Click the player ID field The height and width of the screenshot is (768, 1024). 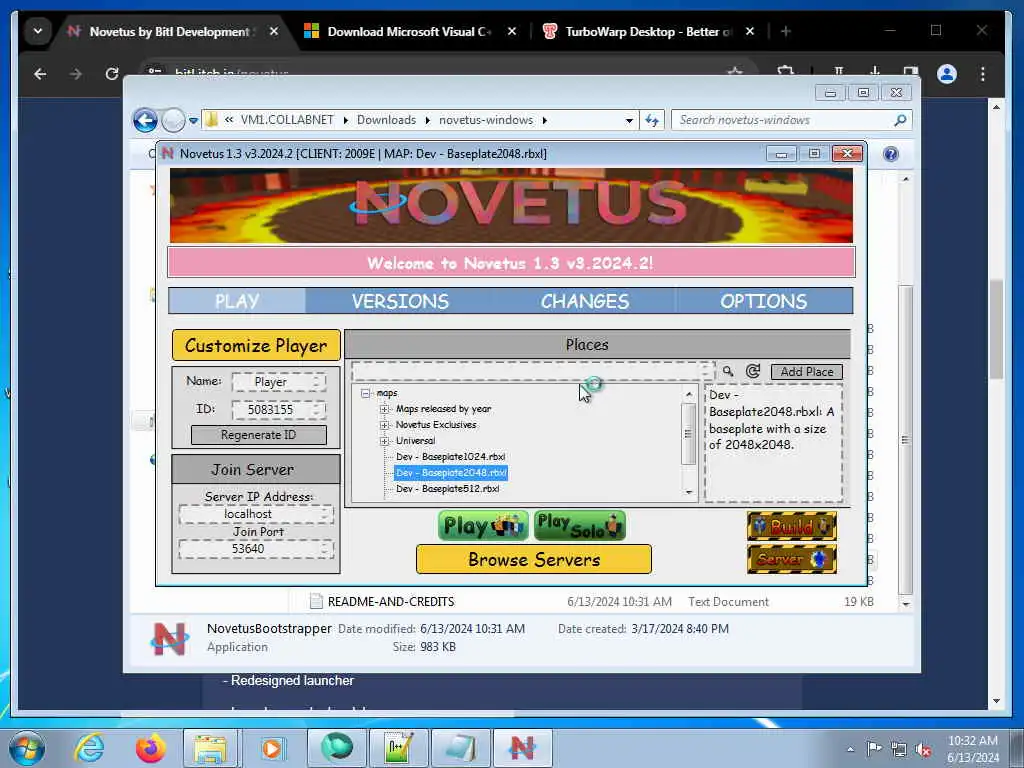[279, 409]
